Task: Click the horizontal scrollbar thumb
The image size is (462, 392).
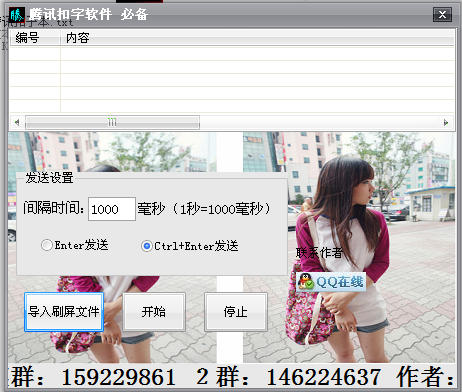Action: [112, 122]
